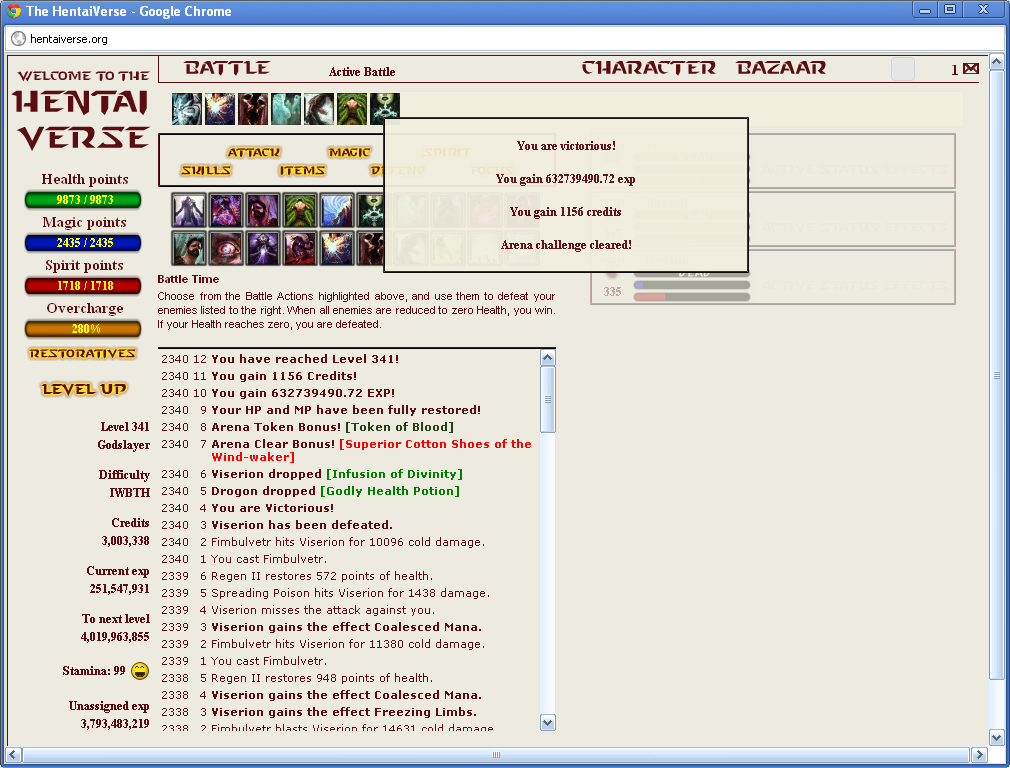The height and width of the screenshot is (768, 1010).
Task: Click the red Spirit points bar
Action: click(83, 286)
